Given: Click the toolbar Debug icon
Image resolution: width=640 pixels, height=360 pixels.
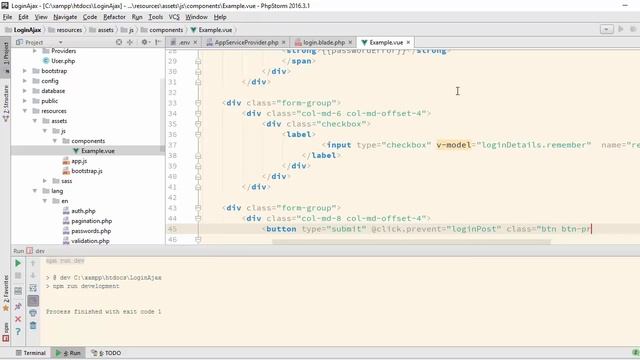Looking at the screenshot, I should tap(633, 29).
